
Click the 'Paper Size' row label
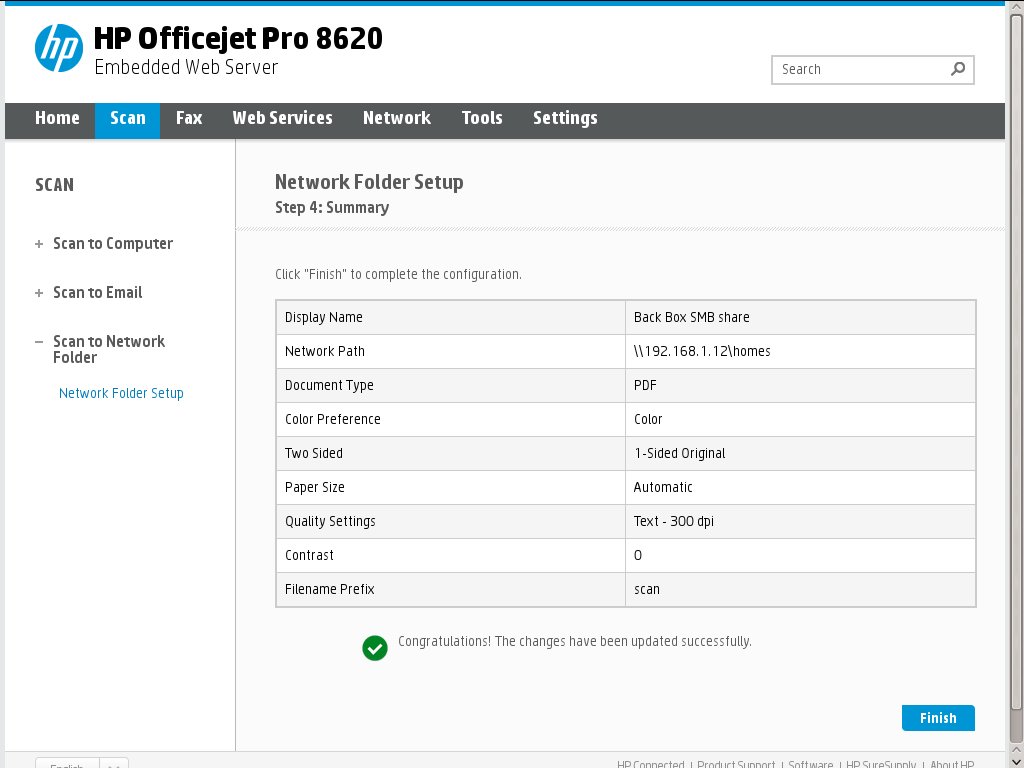(x=314, y=487)
